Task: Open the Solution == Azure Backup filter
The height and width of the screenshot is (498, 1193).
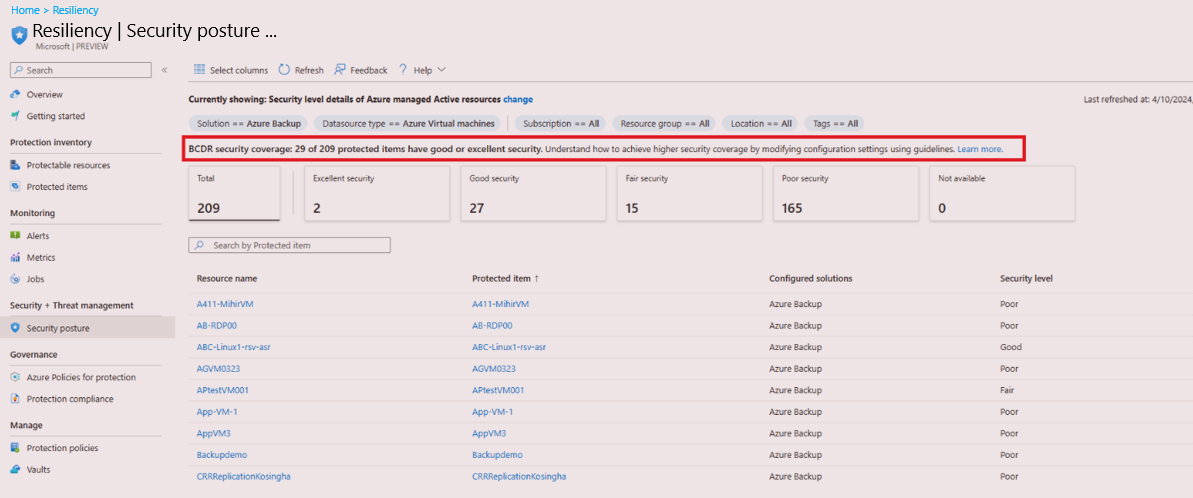Action: pyautogui.click(x=247, y=123)
